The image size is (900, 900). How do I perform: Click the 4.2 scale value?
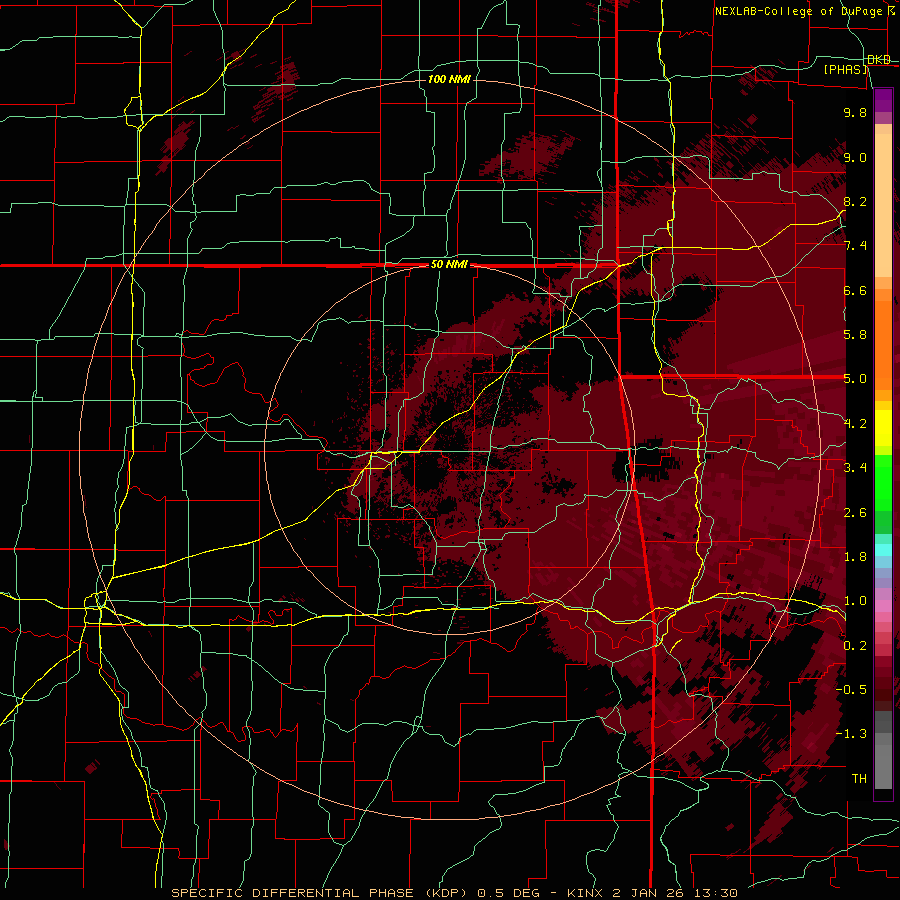[x=855, y=424]
